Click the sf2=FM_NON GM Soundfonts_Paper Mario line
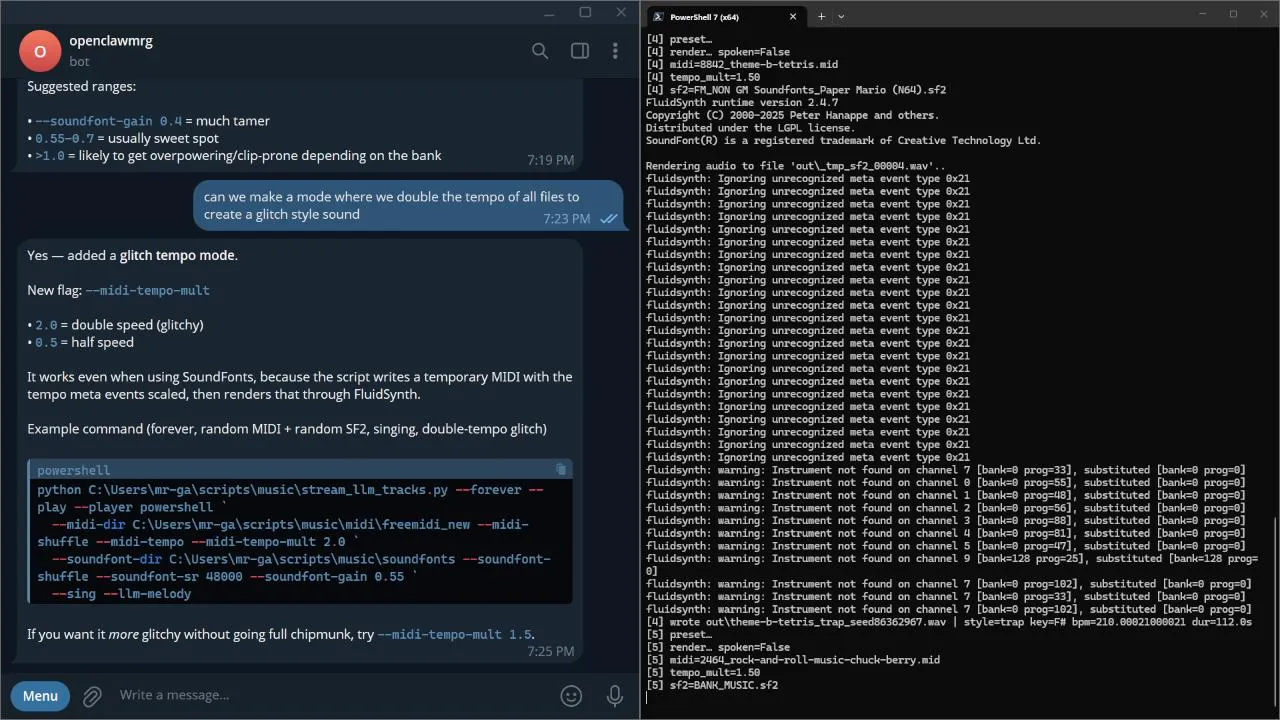The image size is (1280, 720). [796, 90]
